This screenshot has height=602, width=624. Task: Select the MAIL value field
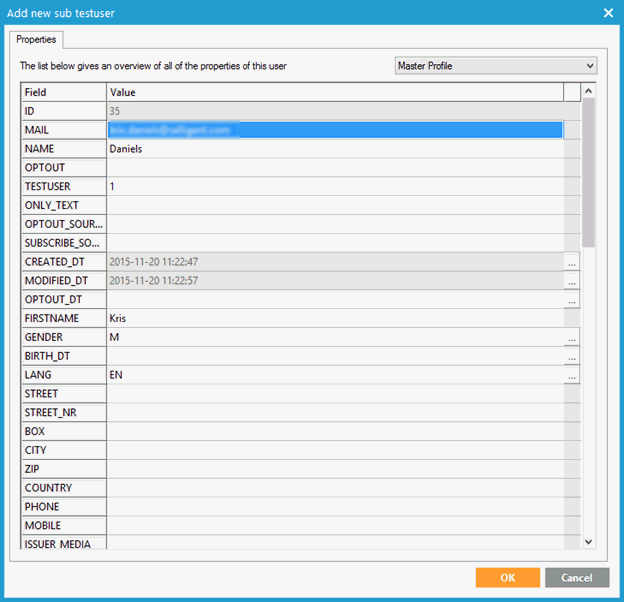tap(334, 130)
